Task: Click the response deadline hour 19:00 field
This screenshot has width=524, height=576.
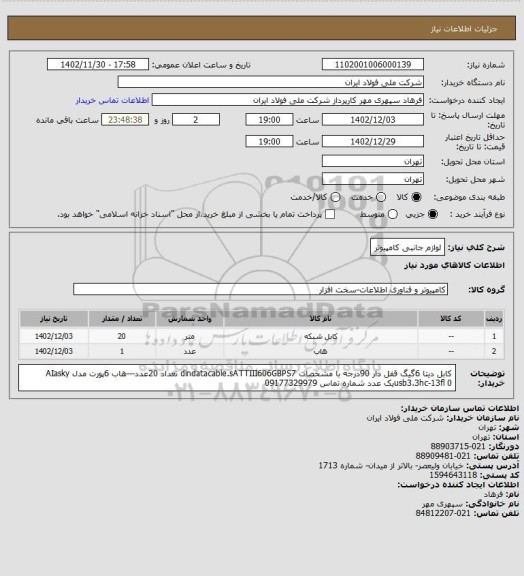Action: [269, 120]
